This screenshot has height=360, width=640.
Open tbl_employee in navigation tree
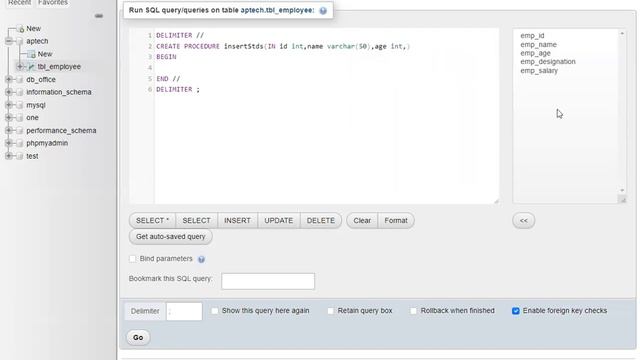tap(59, 67)
